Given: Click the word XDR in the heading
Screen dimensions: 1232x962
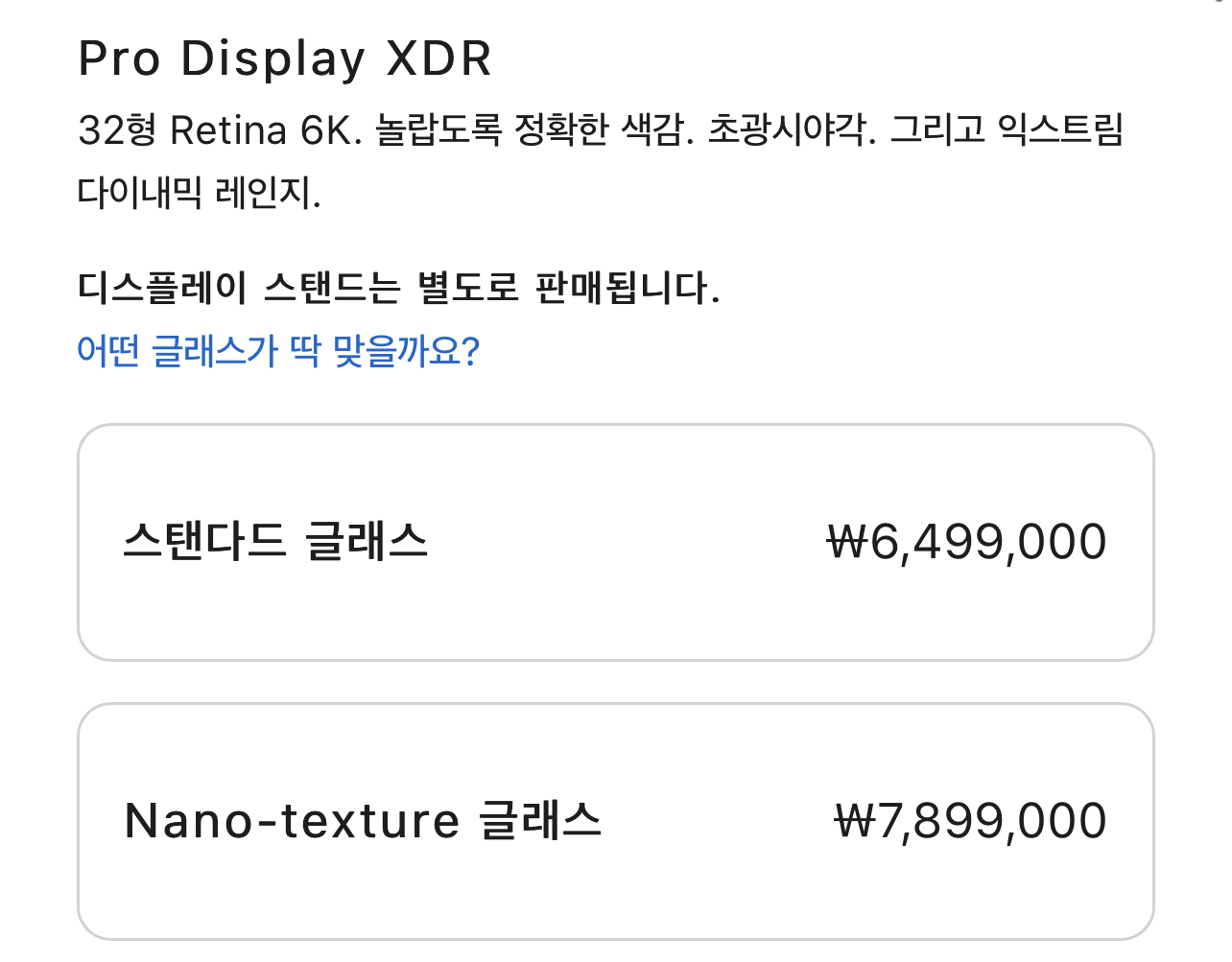Looking at the screenshot, I should point(438,59).
